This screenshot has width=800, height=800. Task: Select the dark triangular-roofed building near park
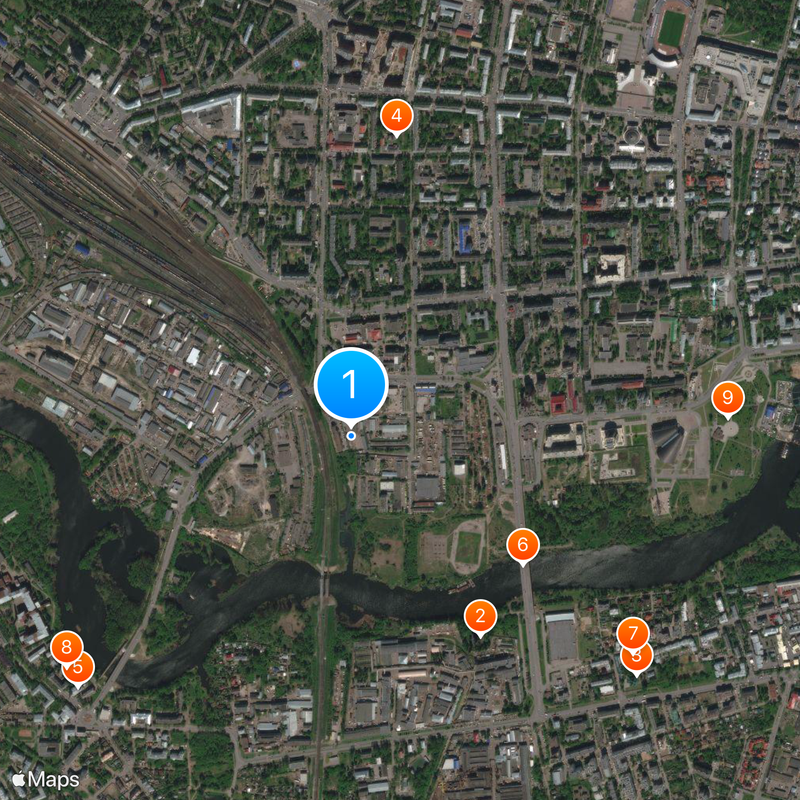point(667,441)
